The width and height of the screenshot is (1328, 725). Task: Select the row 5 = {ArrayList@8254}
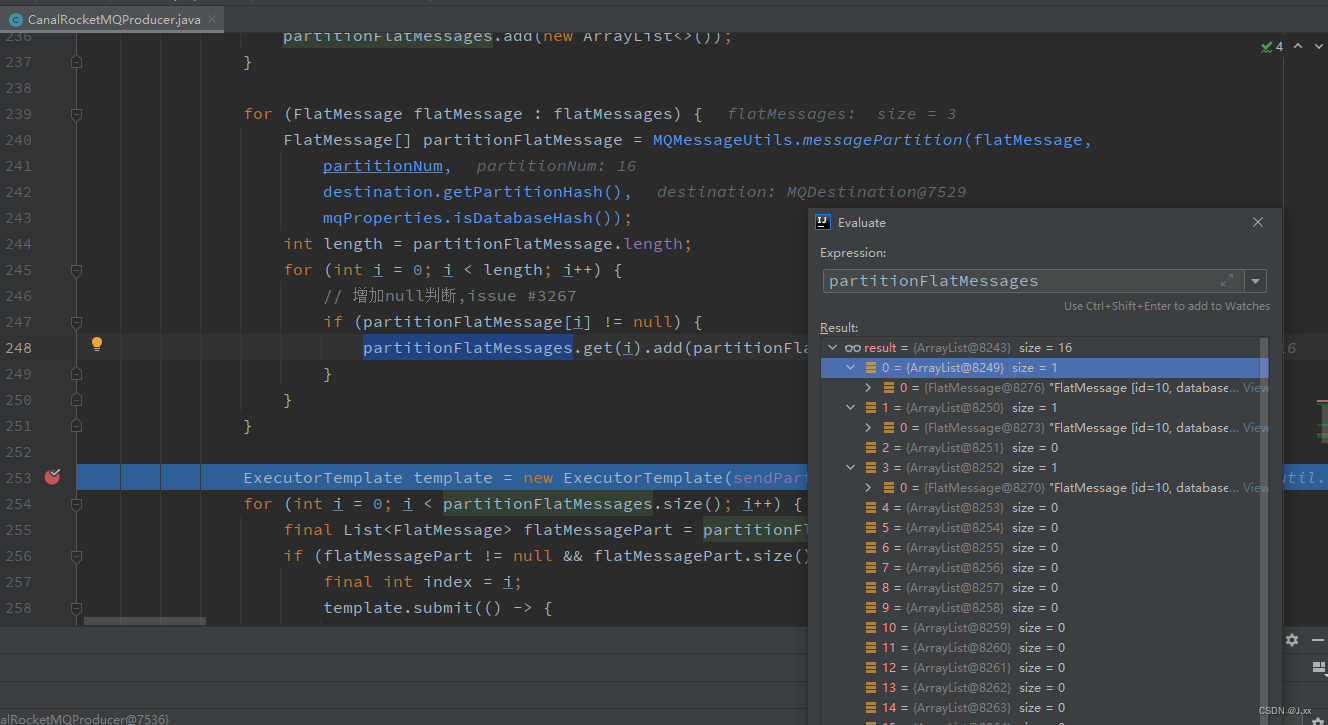[1039, 527]
